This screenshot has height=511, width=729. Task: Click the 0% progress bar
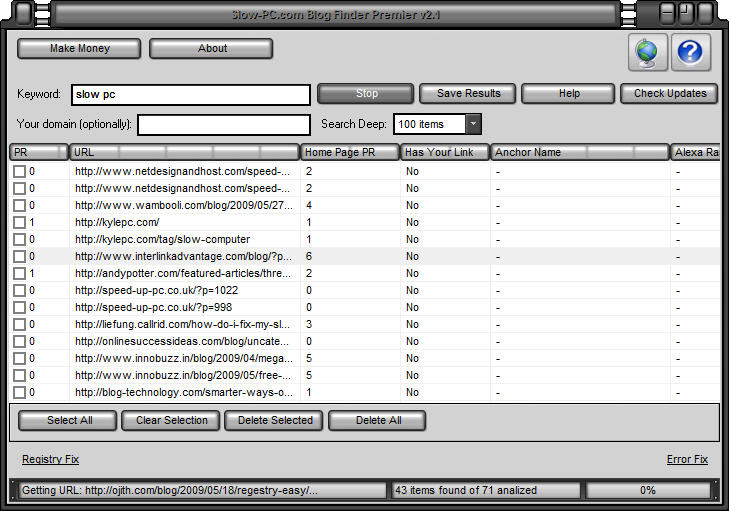coord(648,491)
